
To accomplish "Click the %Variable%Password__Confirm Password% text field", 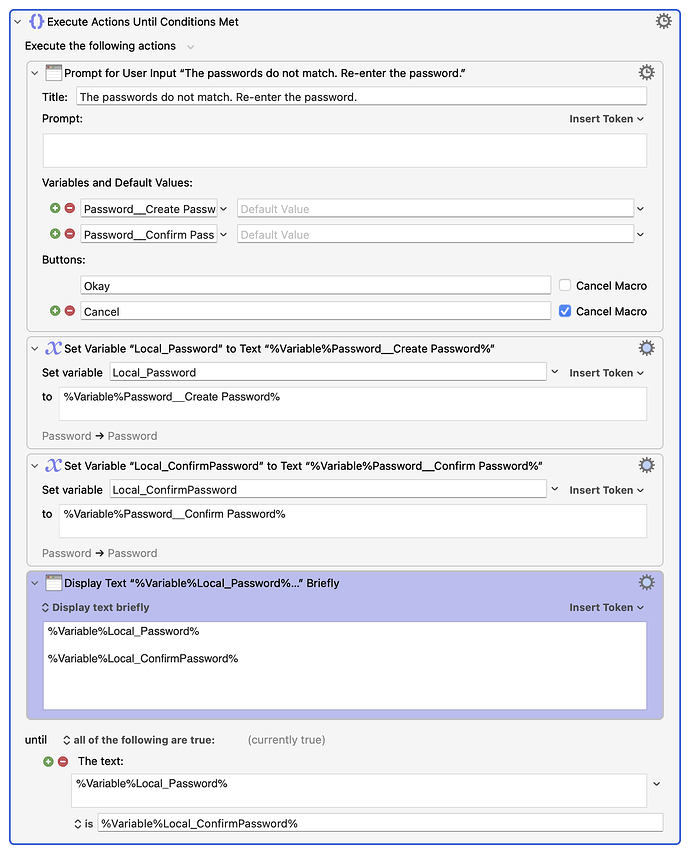I will [353, 521].
